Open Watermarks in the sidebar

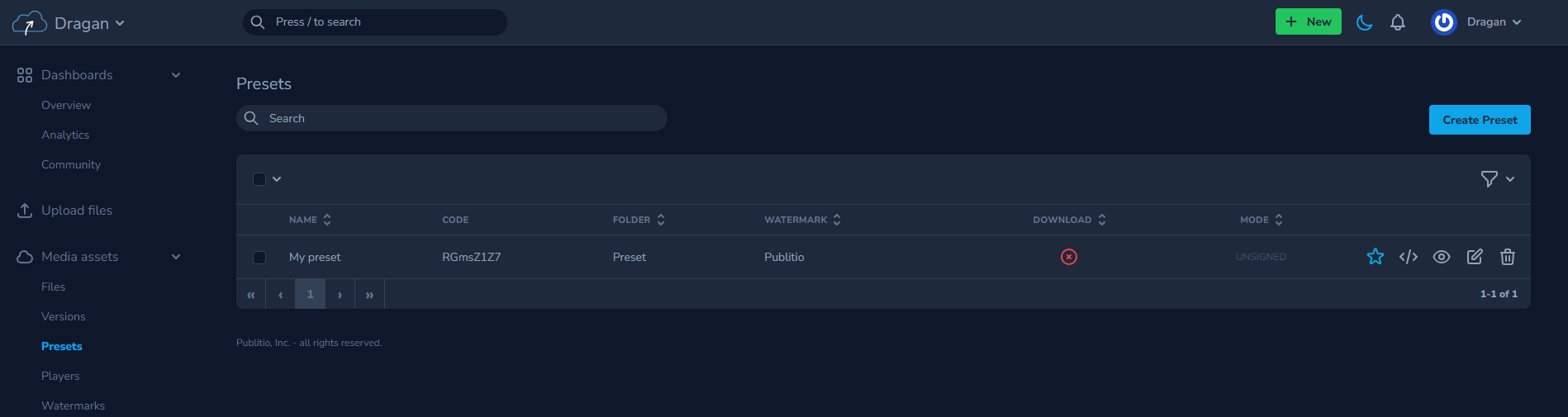[73, 405]
